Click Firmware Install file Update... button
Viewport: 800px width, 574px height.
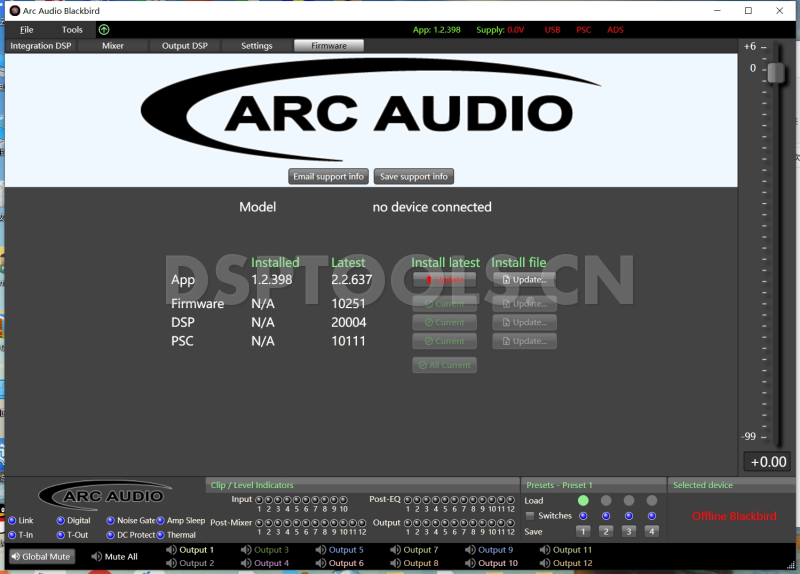point(524,304)
